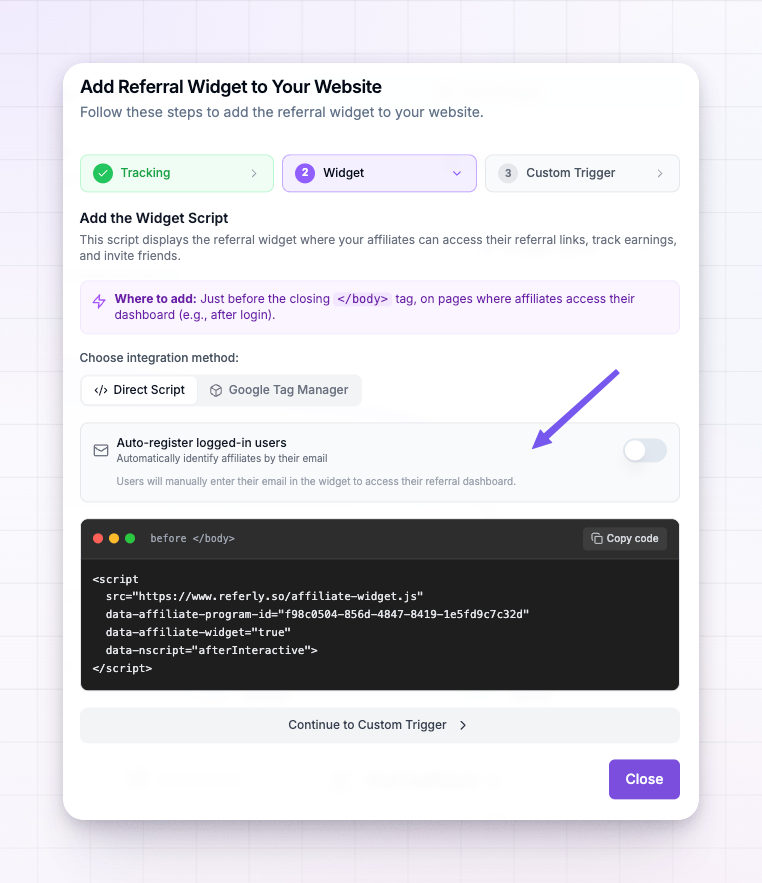Viewport: 762px width, 883px height.
Task: Switch to the Google Tag Manager method
Action: tap(279, 390)
